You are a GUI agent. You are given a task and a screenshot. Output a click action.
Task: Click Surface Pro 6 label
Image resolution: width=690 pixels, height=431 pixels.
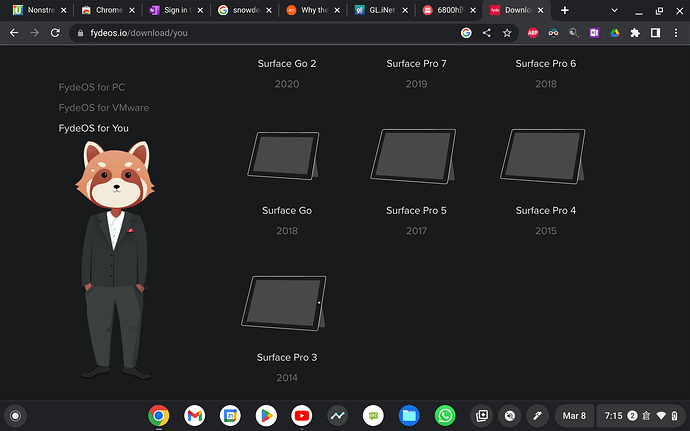(x=546, y=63)
